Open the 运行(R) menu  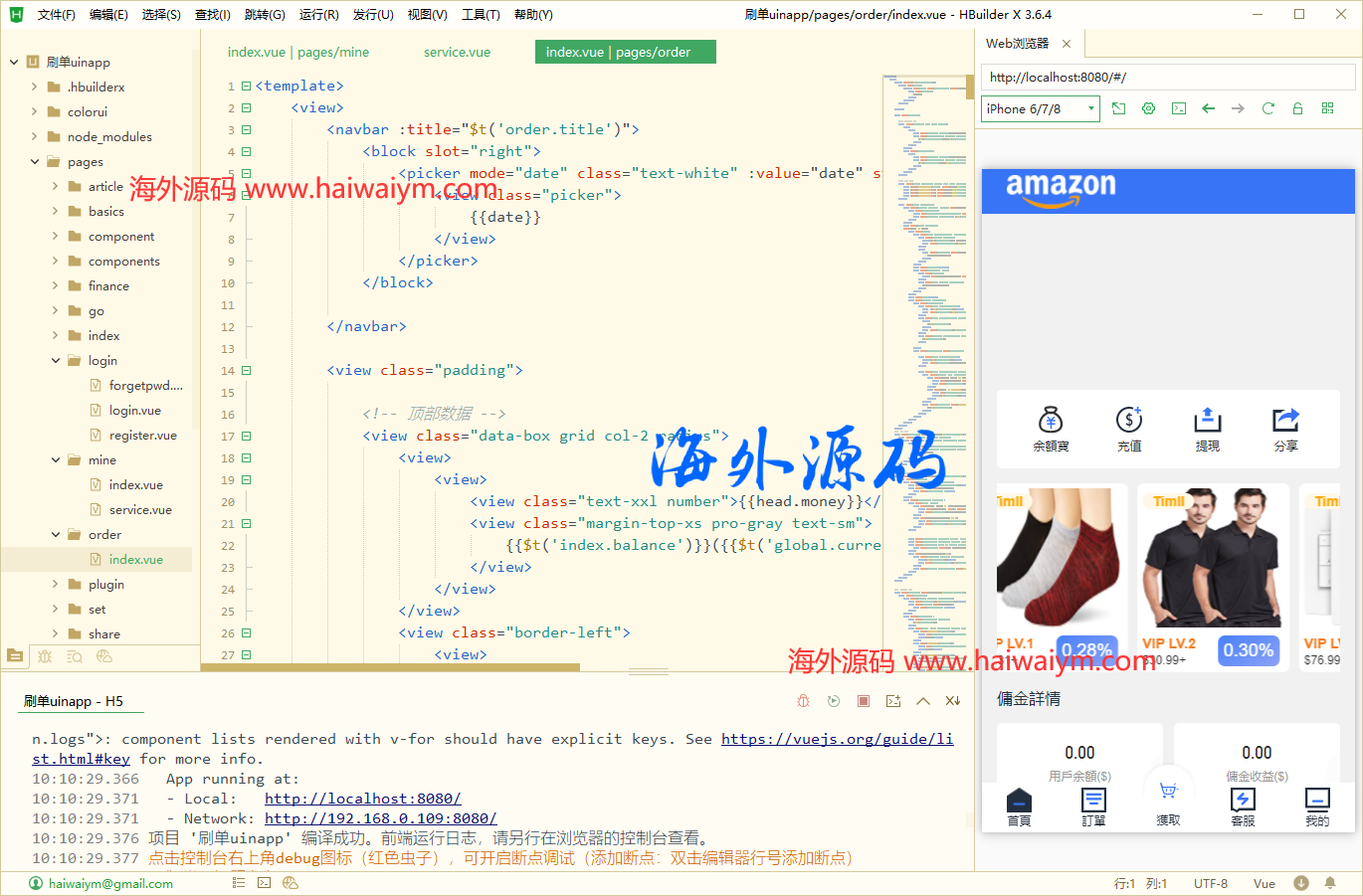coord(318,14)
